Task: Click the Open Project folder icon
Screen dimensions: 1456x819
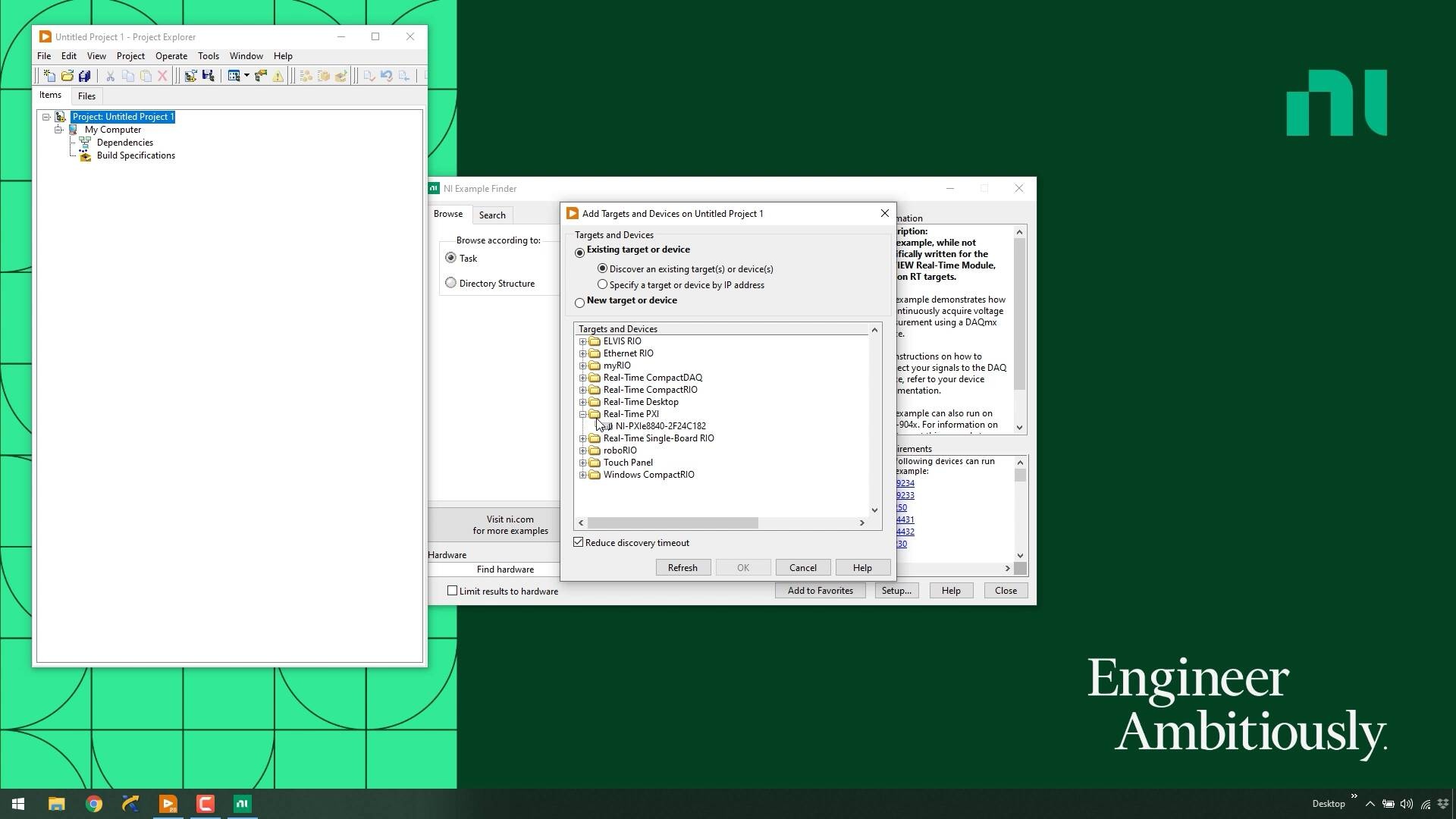Action: tap(67, 76)
